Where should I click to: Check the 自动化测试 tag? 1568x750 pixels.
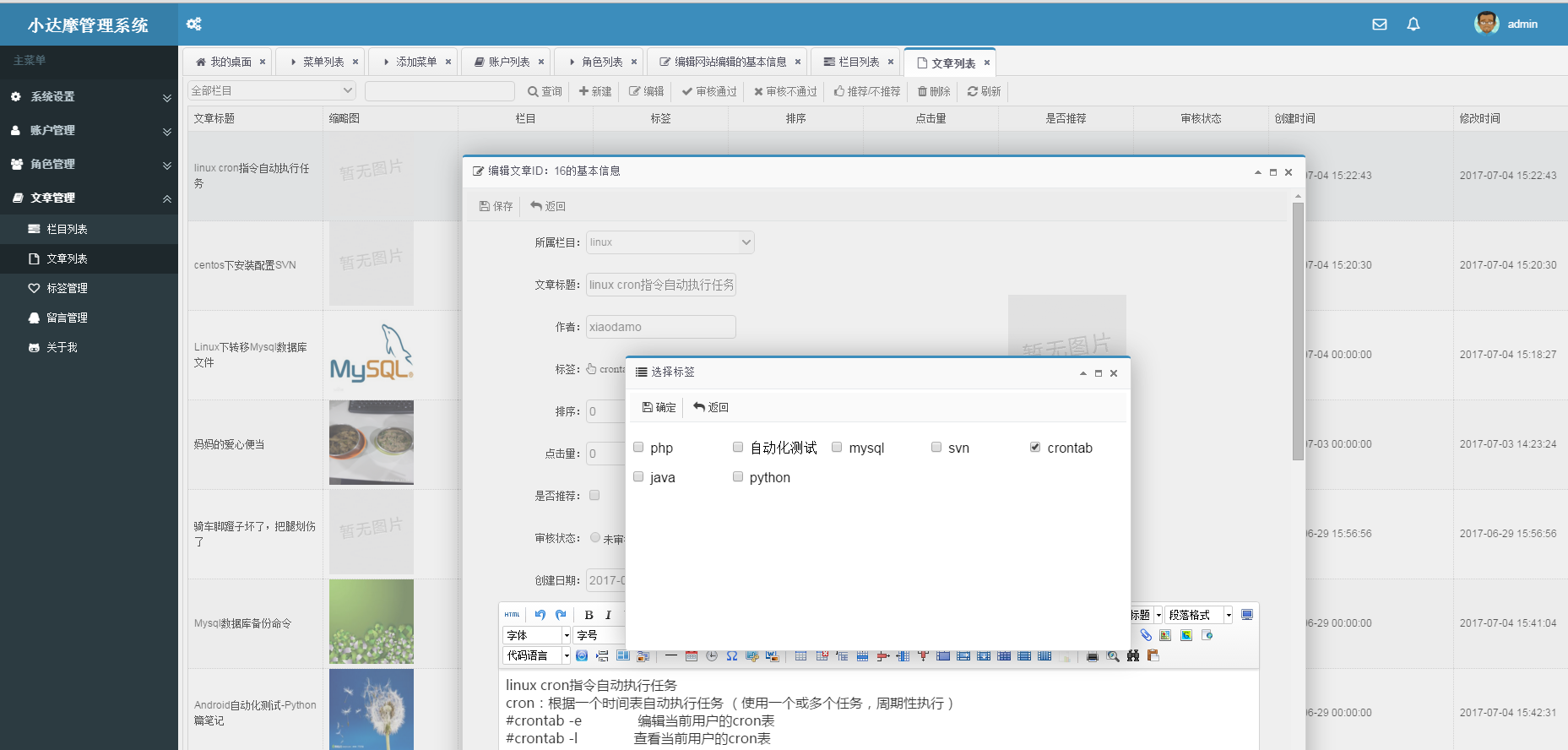(x=738, y=447)
